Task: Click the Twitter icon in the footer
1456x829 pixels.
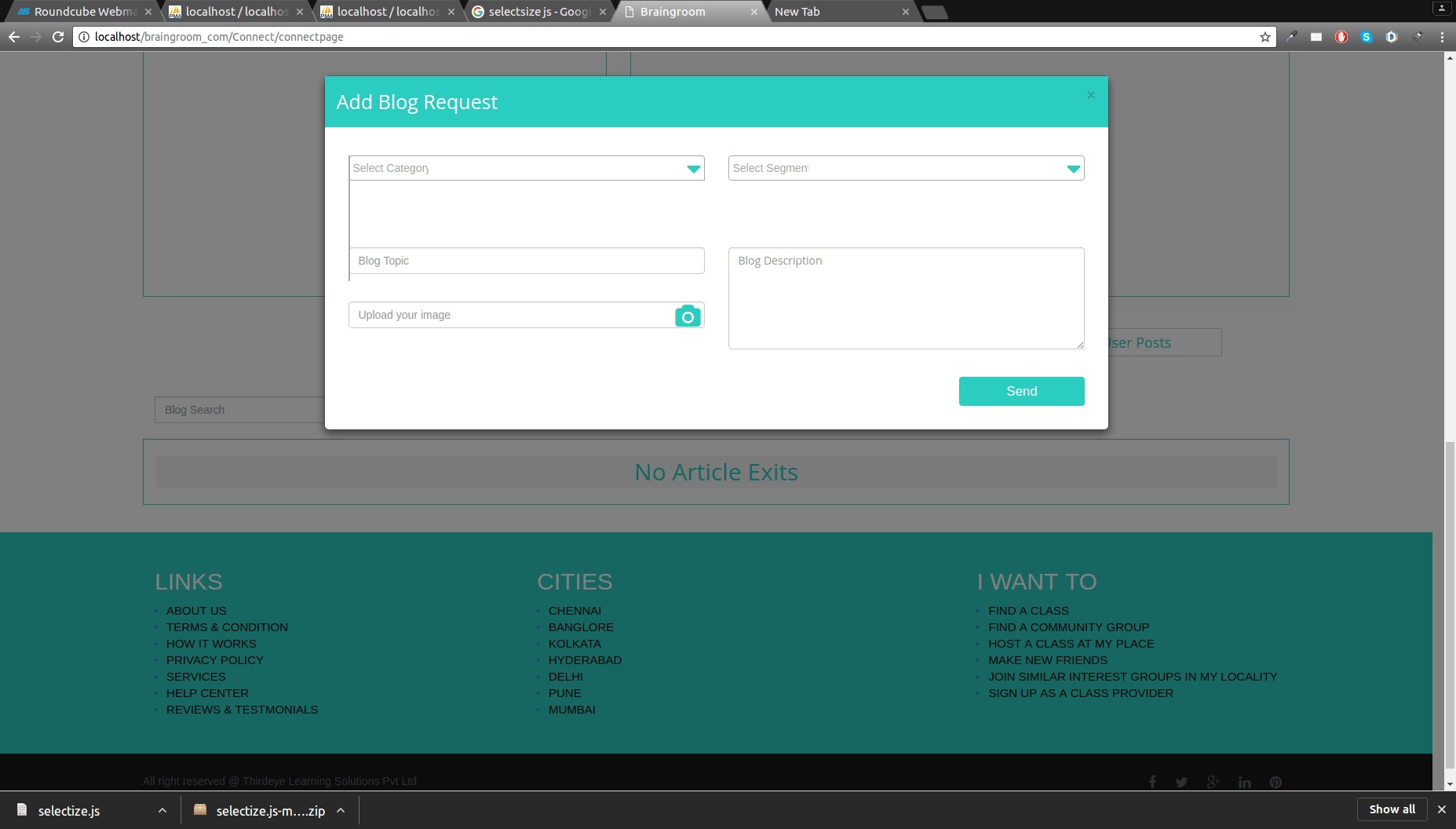Action: point(1182,782)
